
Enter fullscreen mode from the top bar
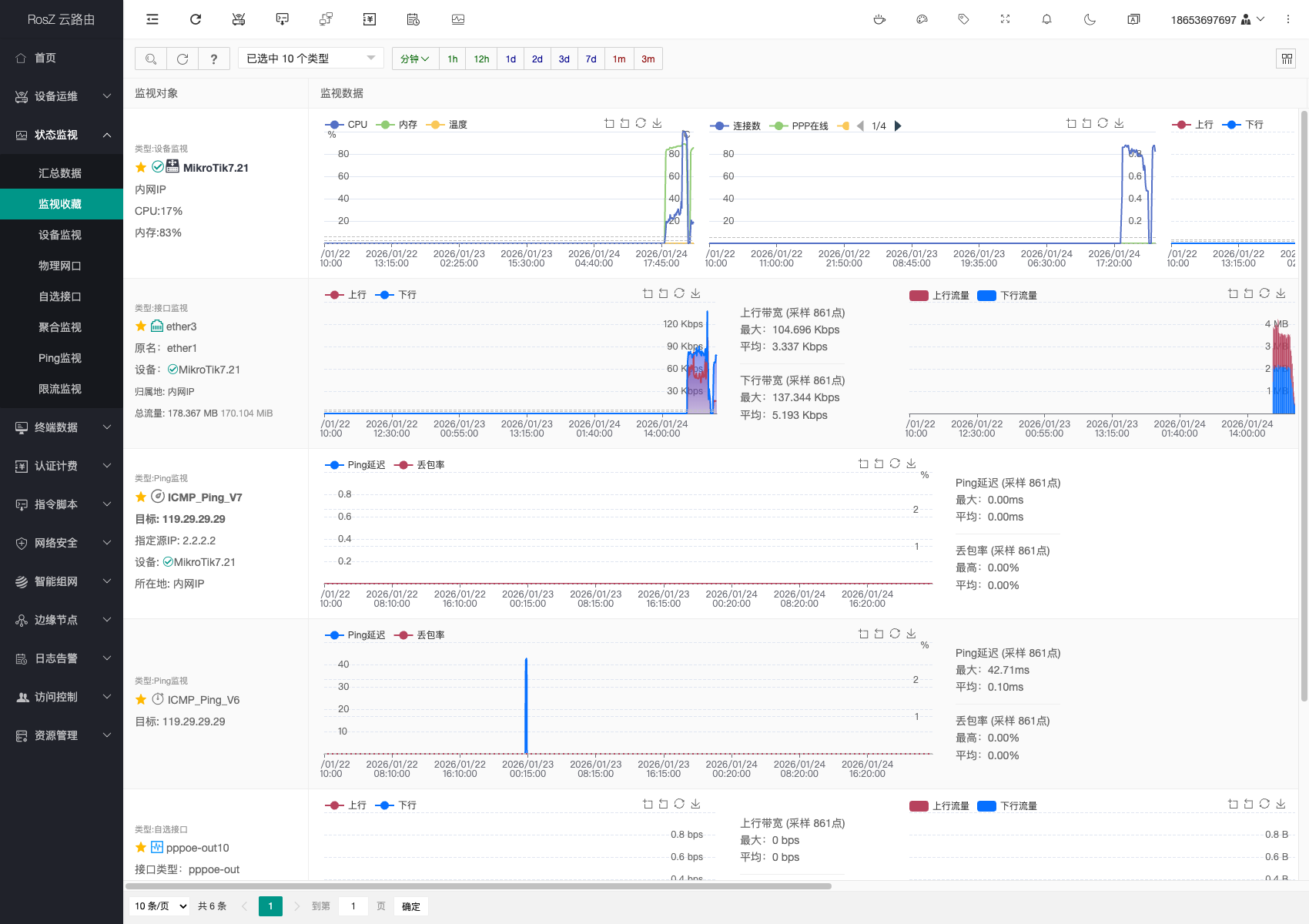point(1005,19)
